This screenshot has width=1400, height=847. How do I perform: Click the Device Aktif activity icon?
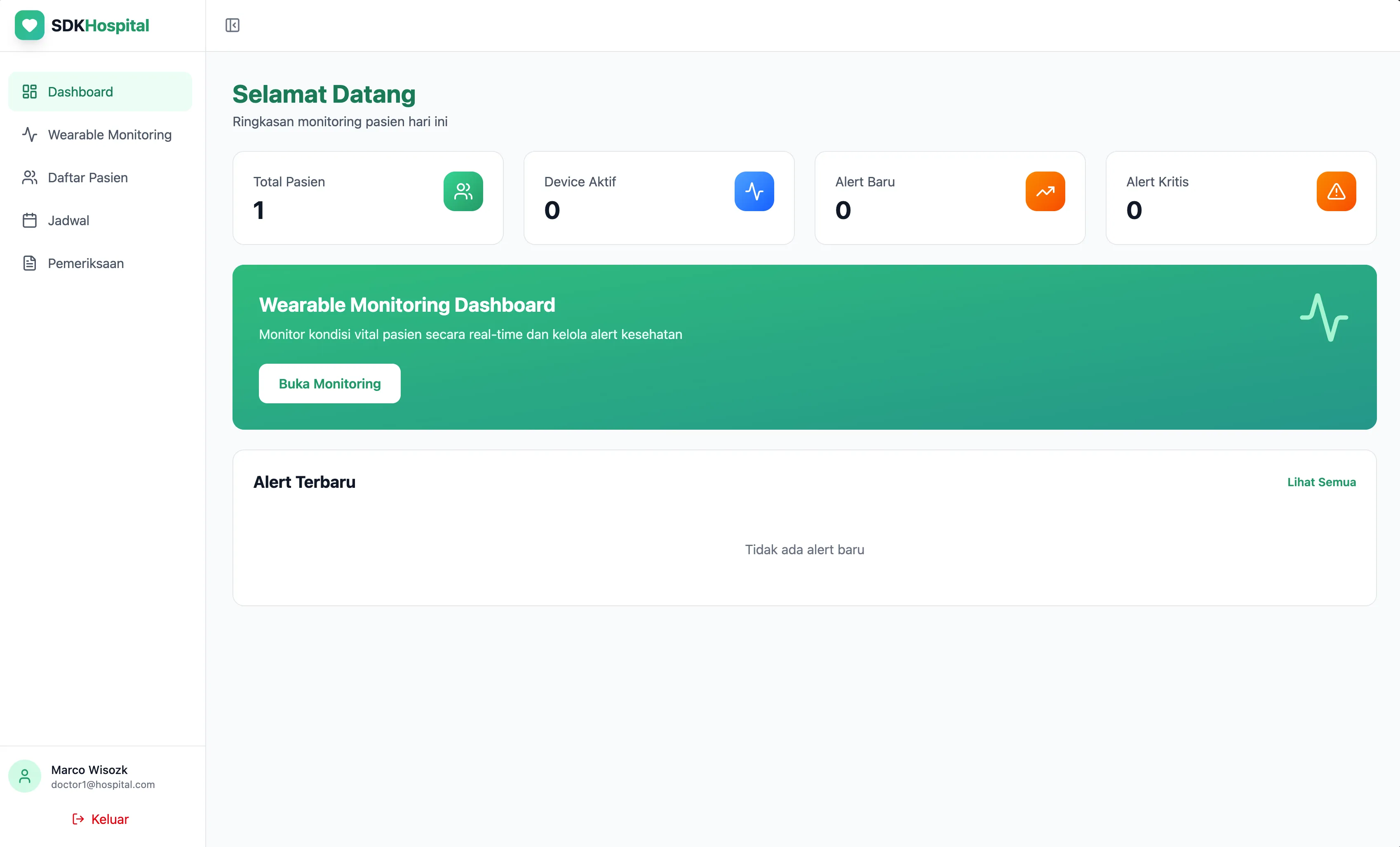coord(754,191)
